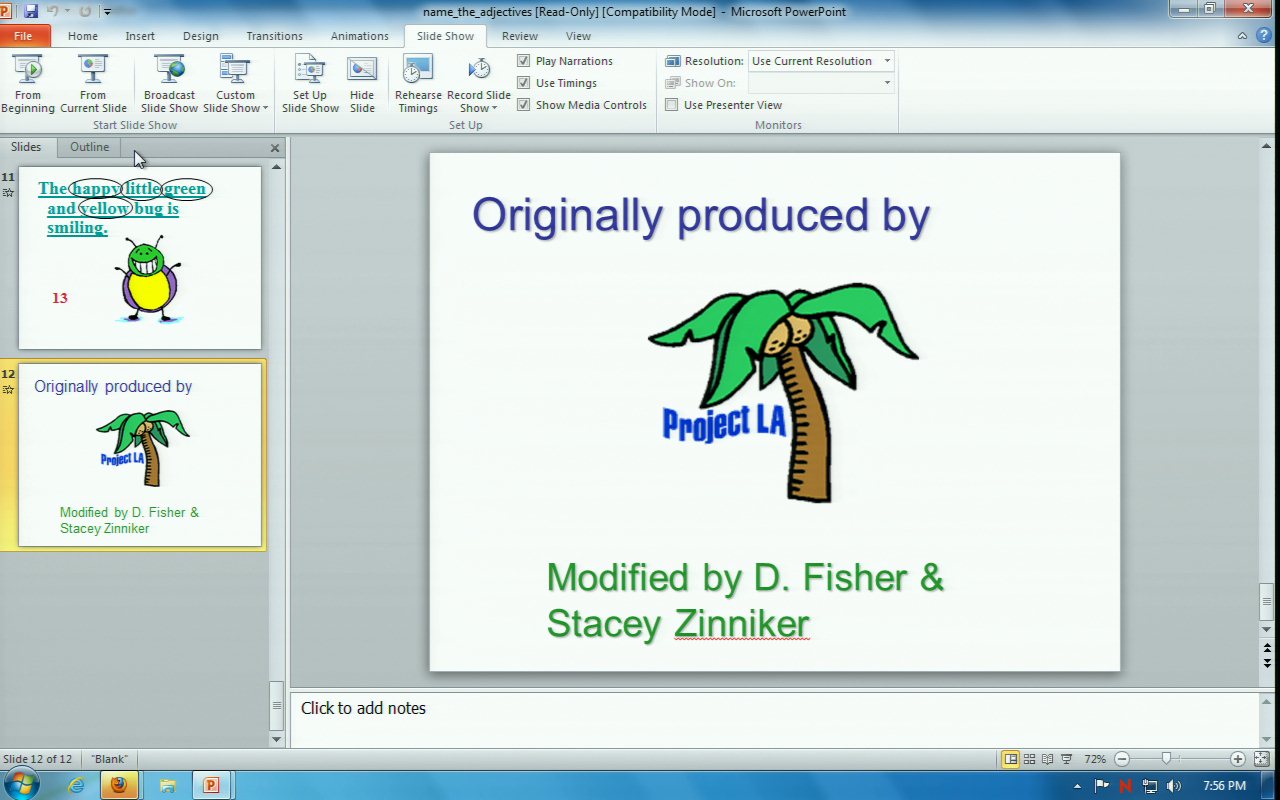
Task: Open the File menu button
Action: pos(24,36)
